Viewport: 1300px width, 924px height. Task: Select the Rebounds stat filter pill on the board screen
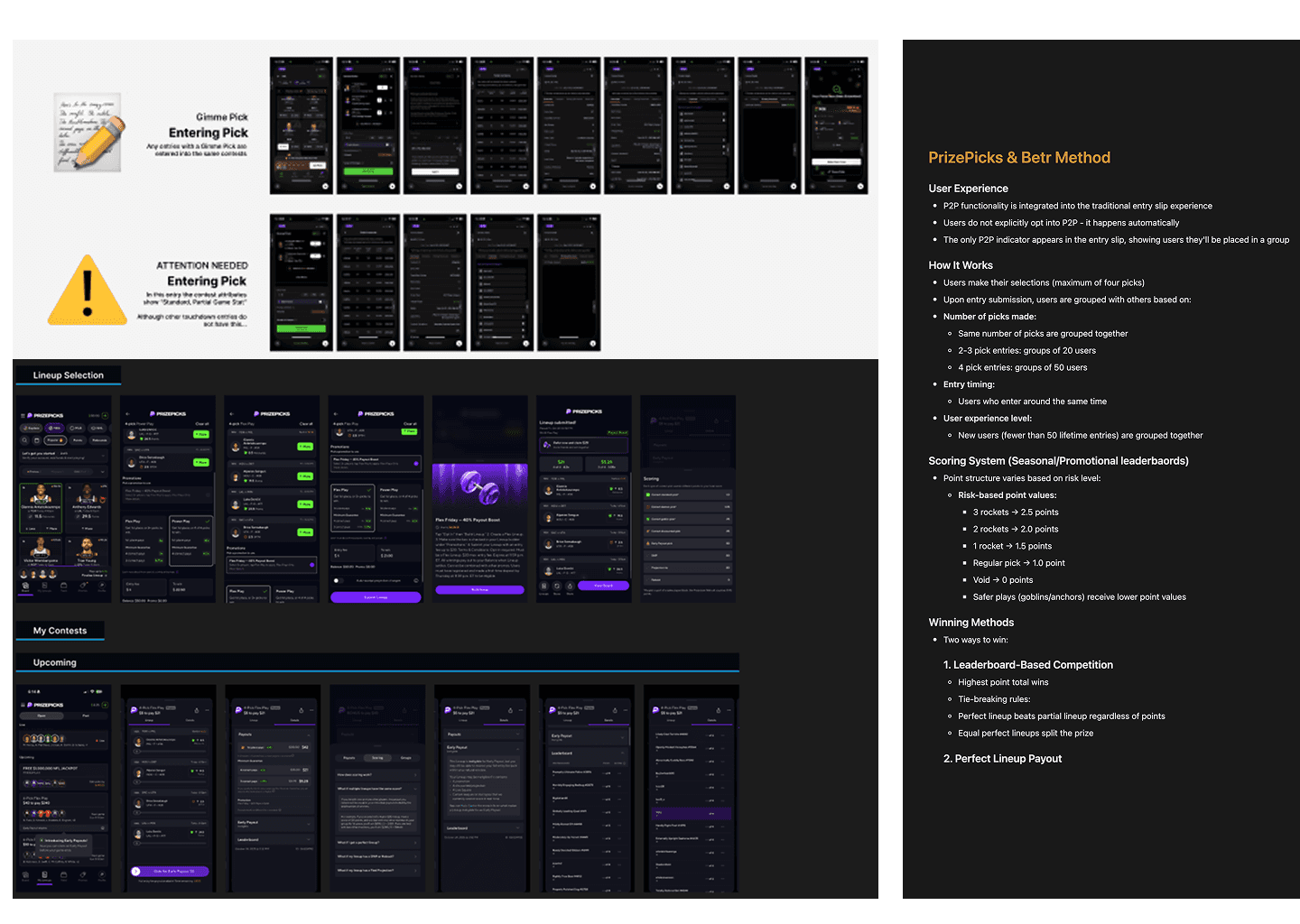tap(99, 440)
